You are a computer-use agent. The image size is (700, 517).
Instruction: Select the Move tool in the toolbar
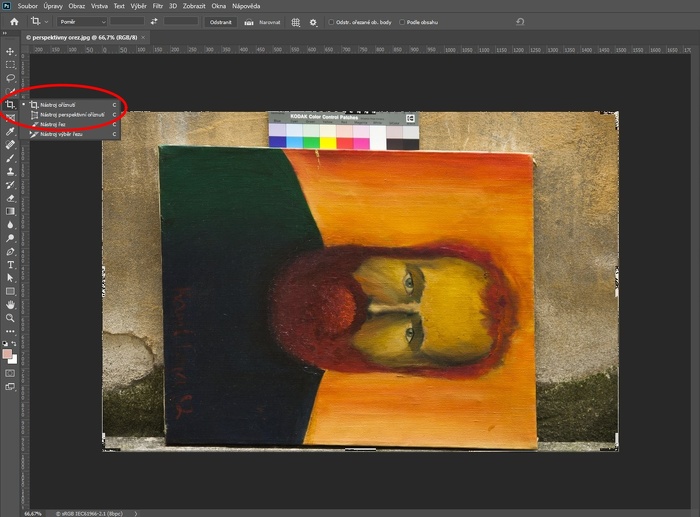coord(10,51)
